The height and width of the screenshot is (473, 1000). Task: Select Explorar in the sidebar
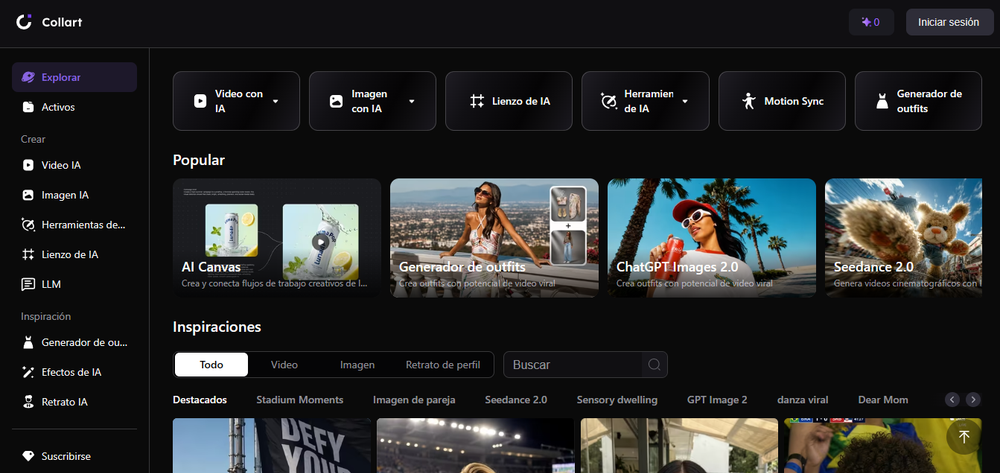point(74,77)
